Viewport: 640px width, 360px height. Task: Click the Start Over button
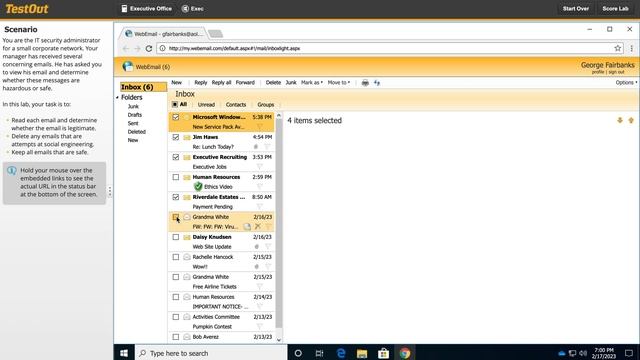point(576,9)
